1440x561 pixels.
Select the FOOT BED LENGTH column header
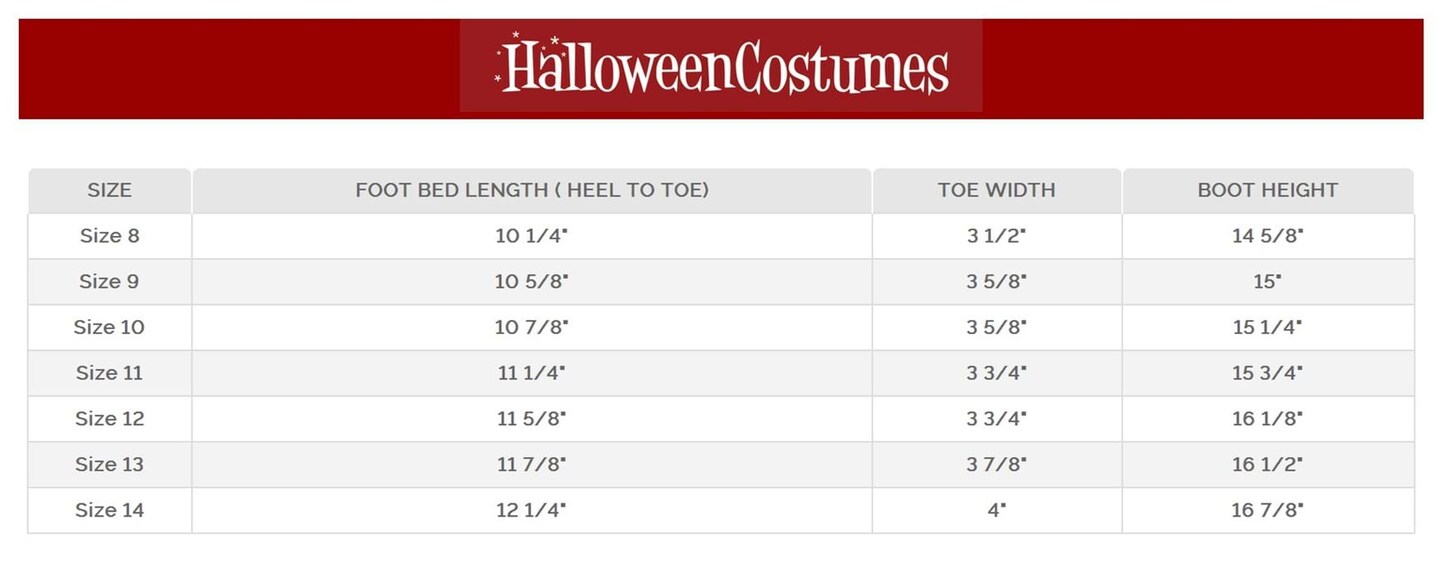pyautogui.click(x=532, y=190)
